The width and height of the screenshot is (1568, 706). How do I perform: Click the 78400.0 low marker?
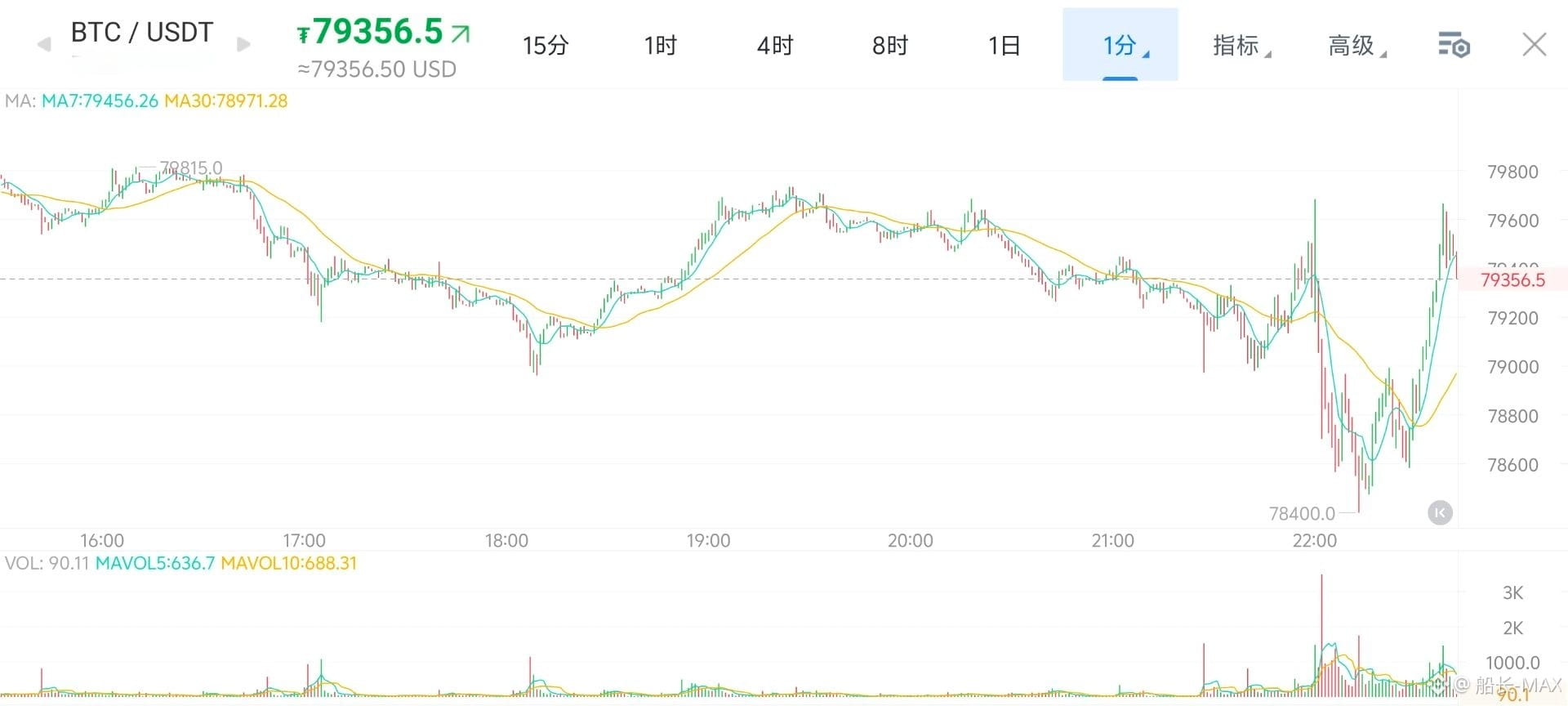tap(1302, 513)
